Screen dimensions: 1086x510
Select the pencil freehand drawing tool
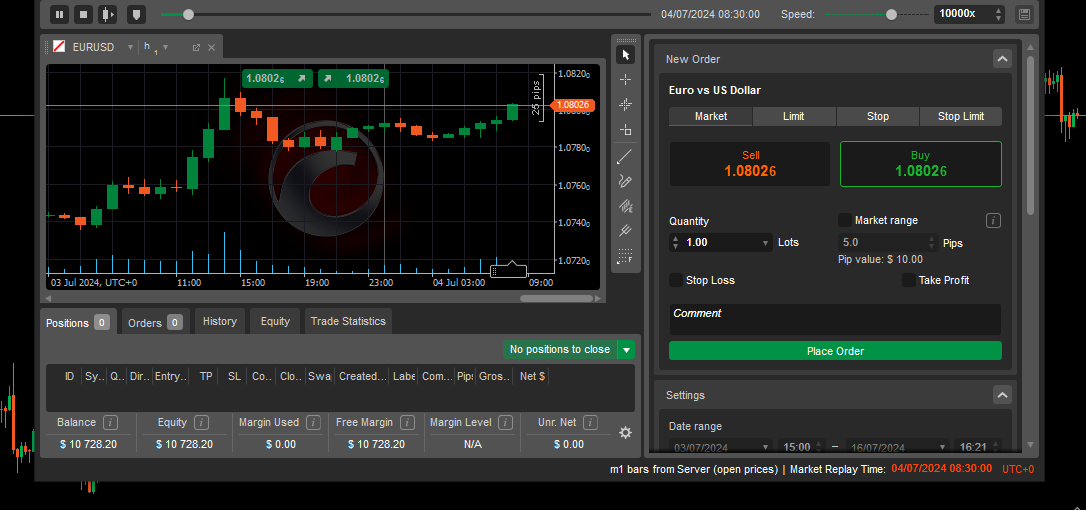tap(625, 182)
